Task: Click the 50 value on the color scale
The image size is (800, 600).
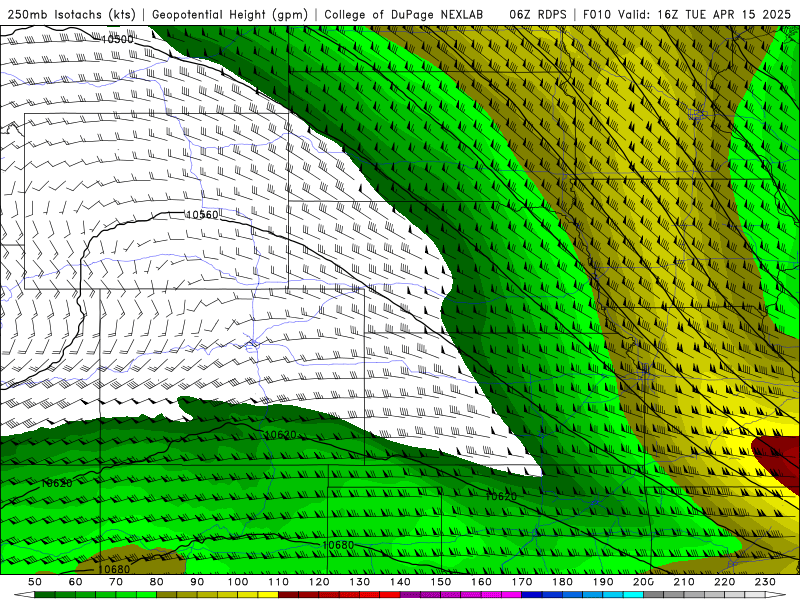Action: pos(35,582)
